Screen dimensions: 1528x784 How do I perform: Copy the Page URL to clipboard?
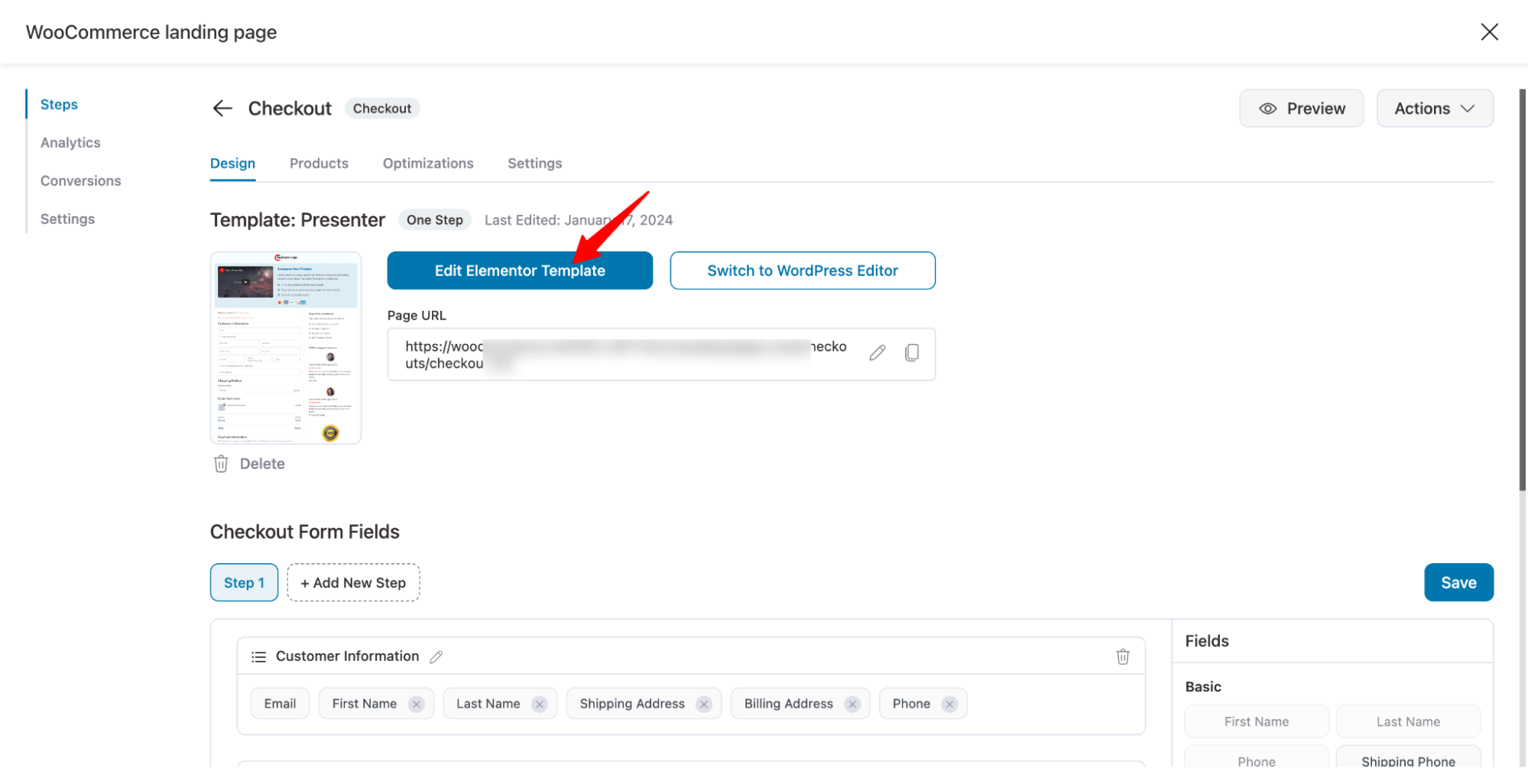click(912, 352)
